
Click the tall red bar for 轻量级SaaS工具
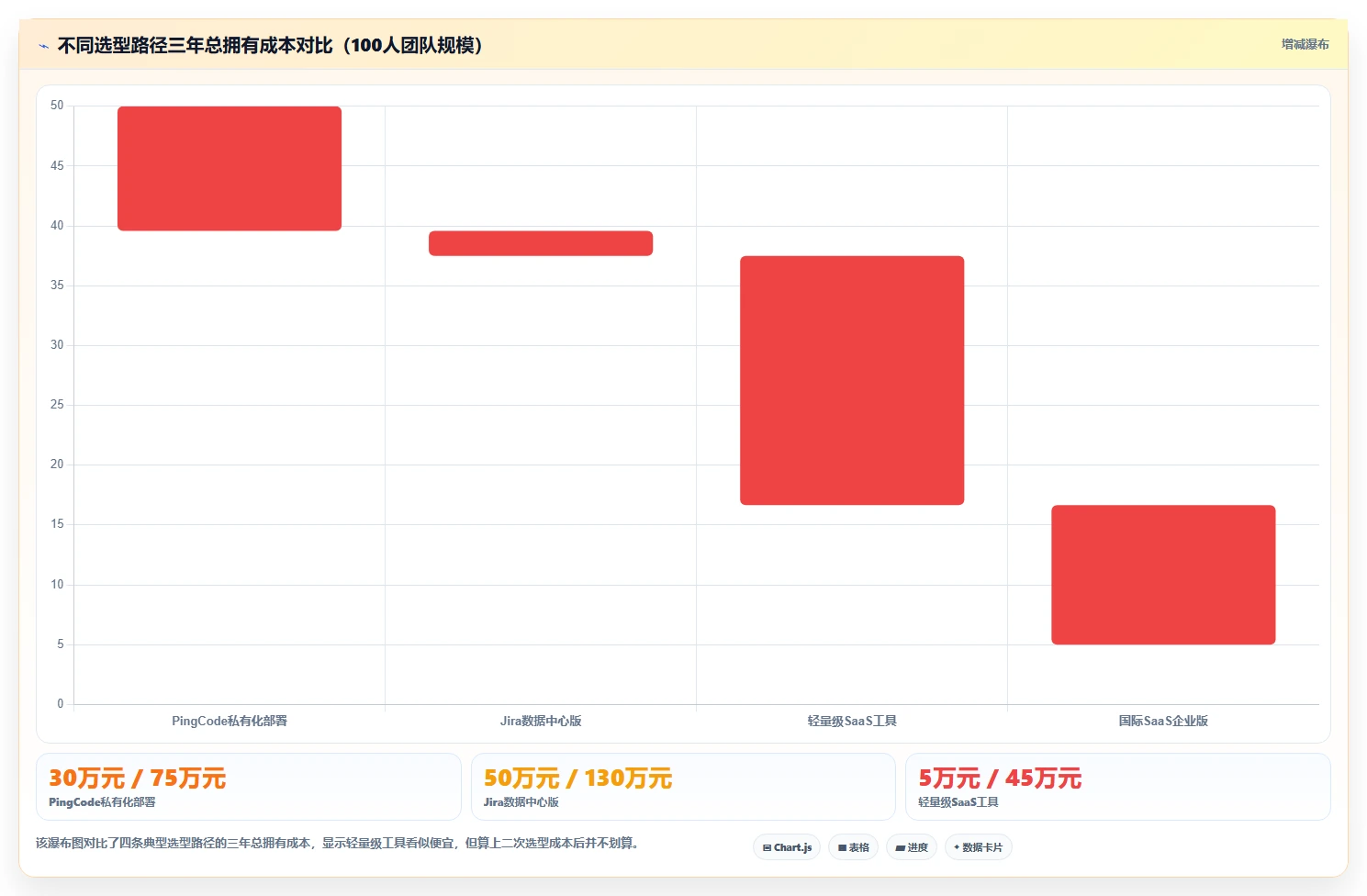(x=852, y=380)
